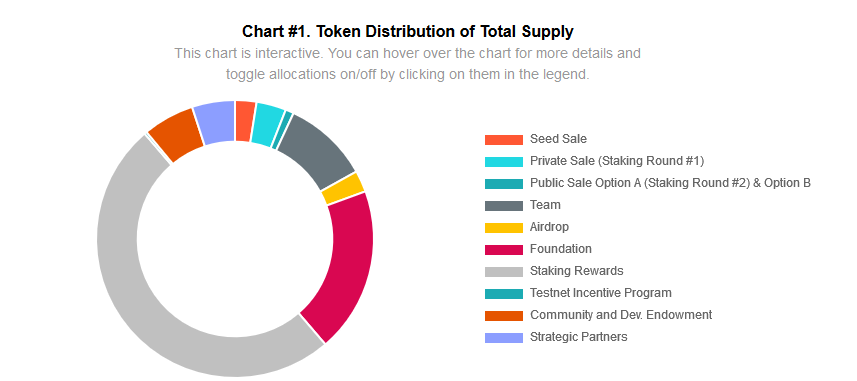Click the yellow Airdrop donut segment
The width and height of the screenshot is (857, 381).
[343, 189]
